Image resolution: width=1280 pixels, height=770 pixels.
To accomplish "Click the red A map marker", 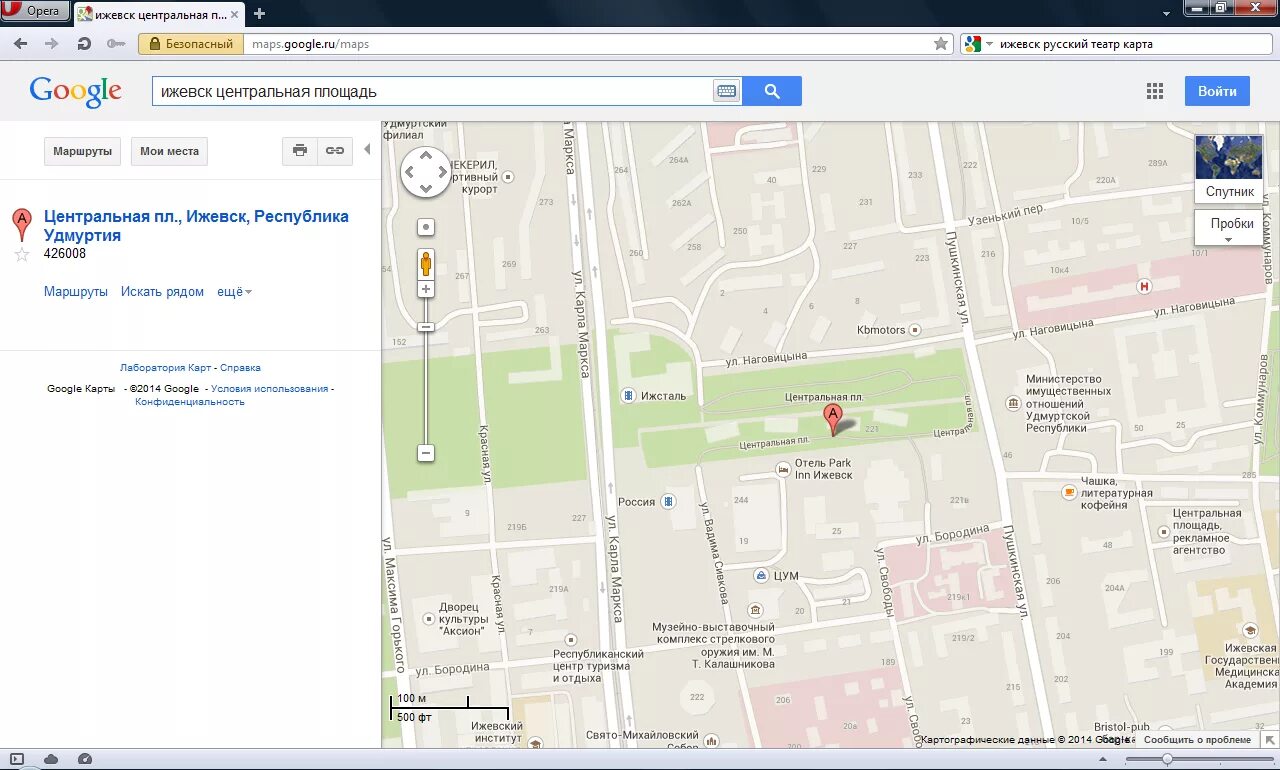I will (832, 419).
